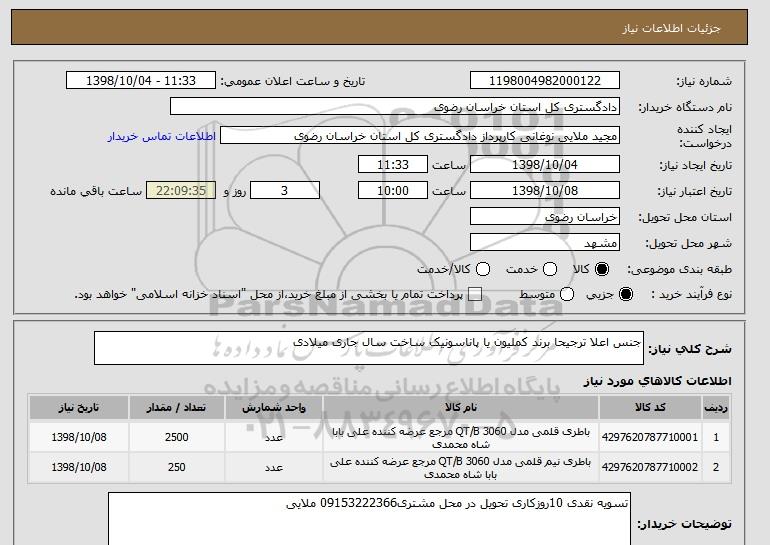
Task: Click the ردیف column header
Action: (x=716, y=408)
